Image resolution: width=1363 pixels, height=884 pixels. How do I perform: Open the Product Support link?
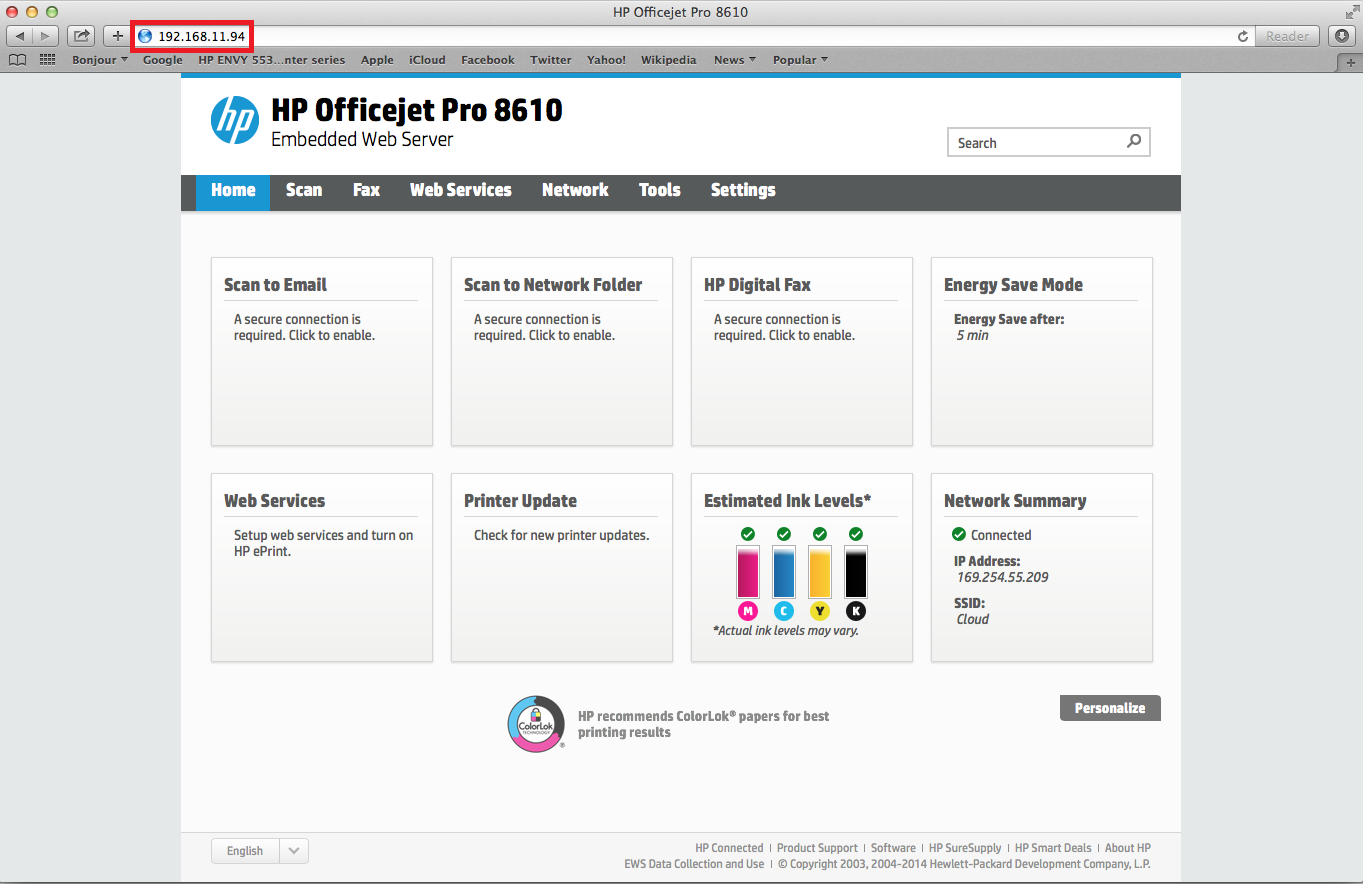(x=817, y=848)
